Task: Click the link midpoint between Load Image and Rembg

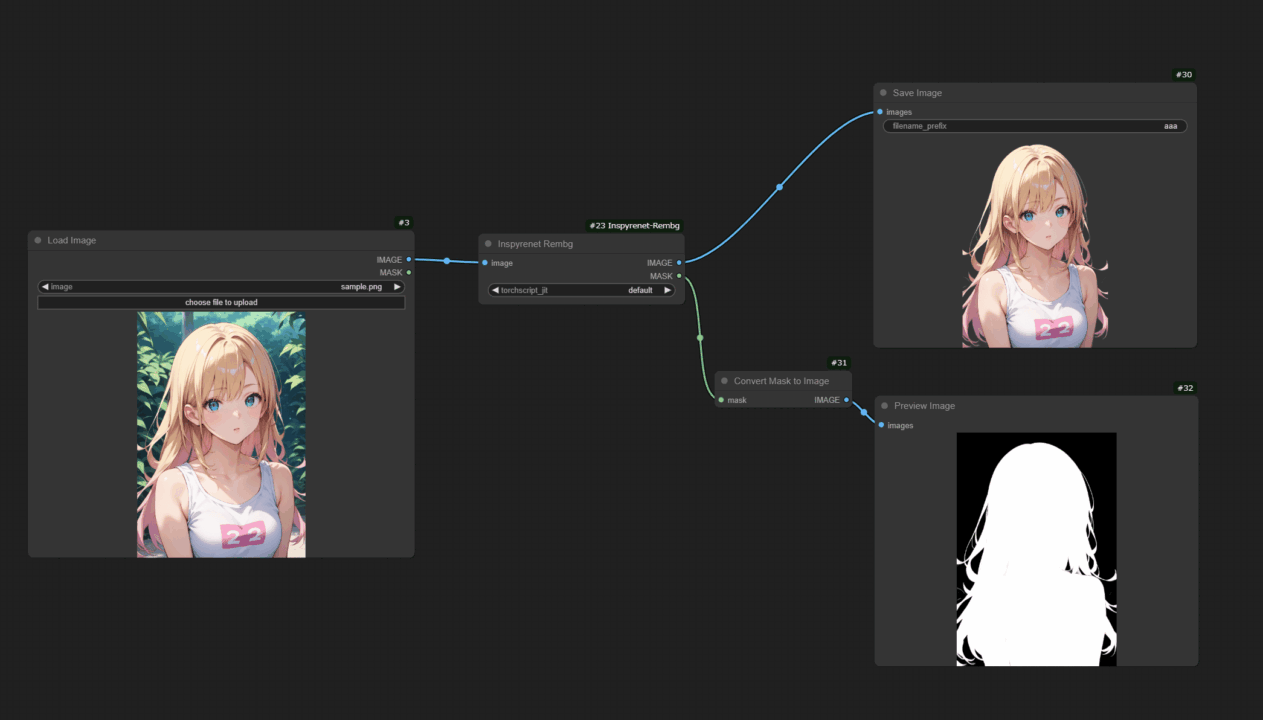Action: pyautogui.click(x=447, y=261)
